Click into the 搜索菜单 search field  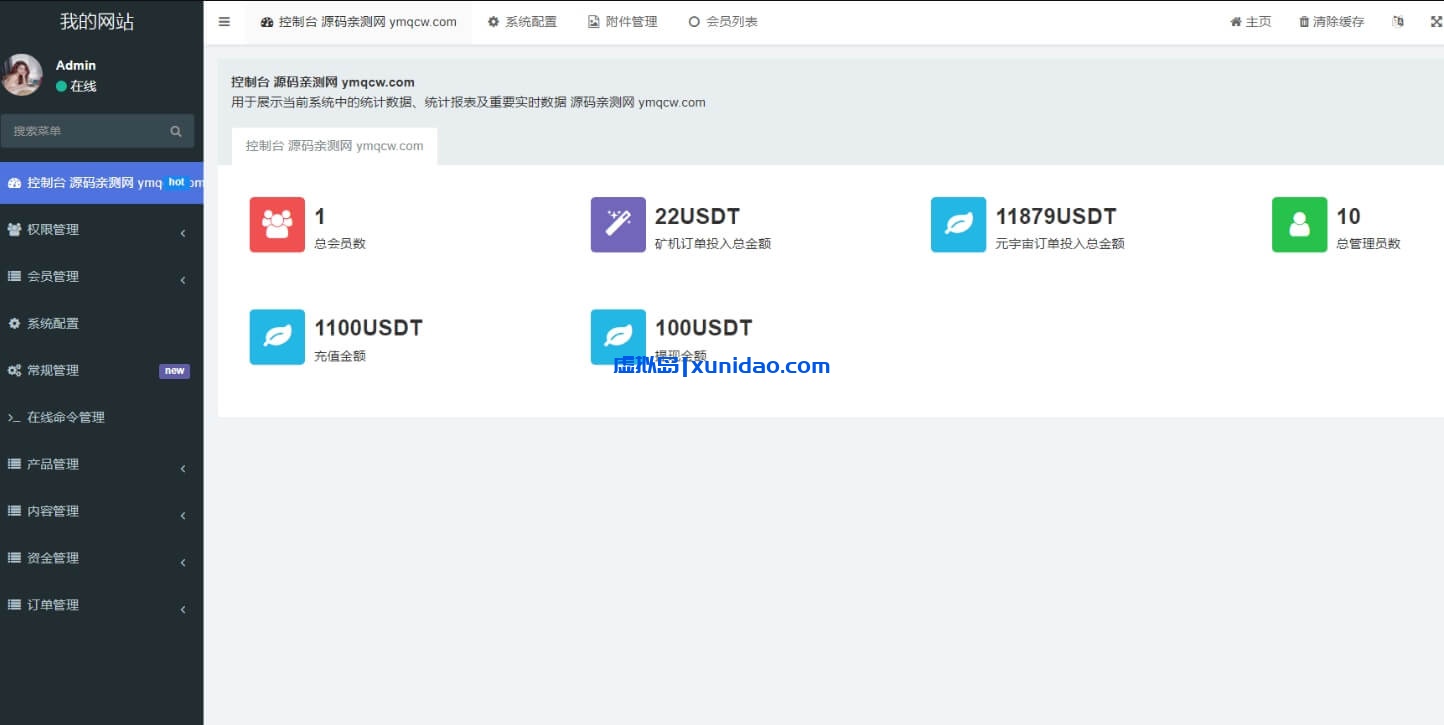click(x=85, y=131)
